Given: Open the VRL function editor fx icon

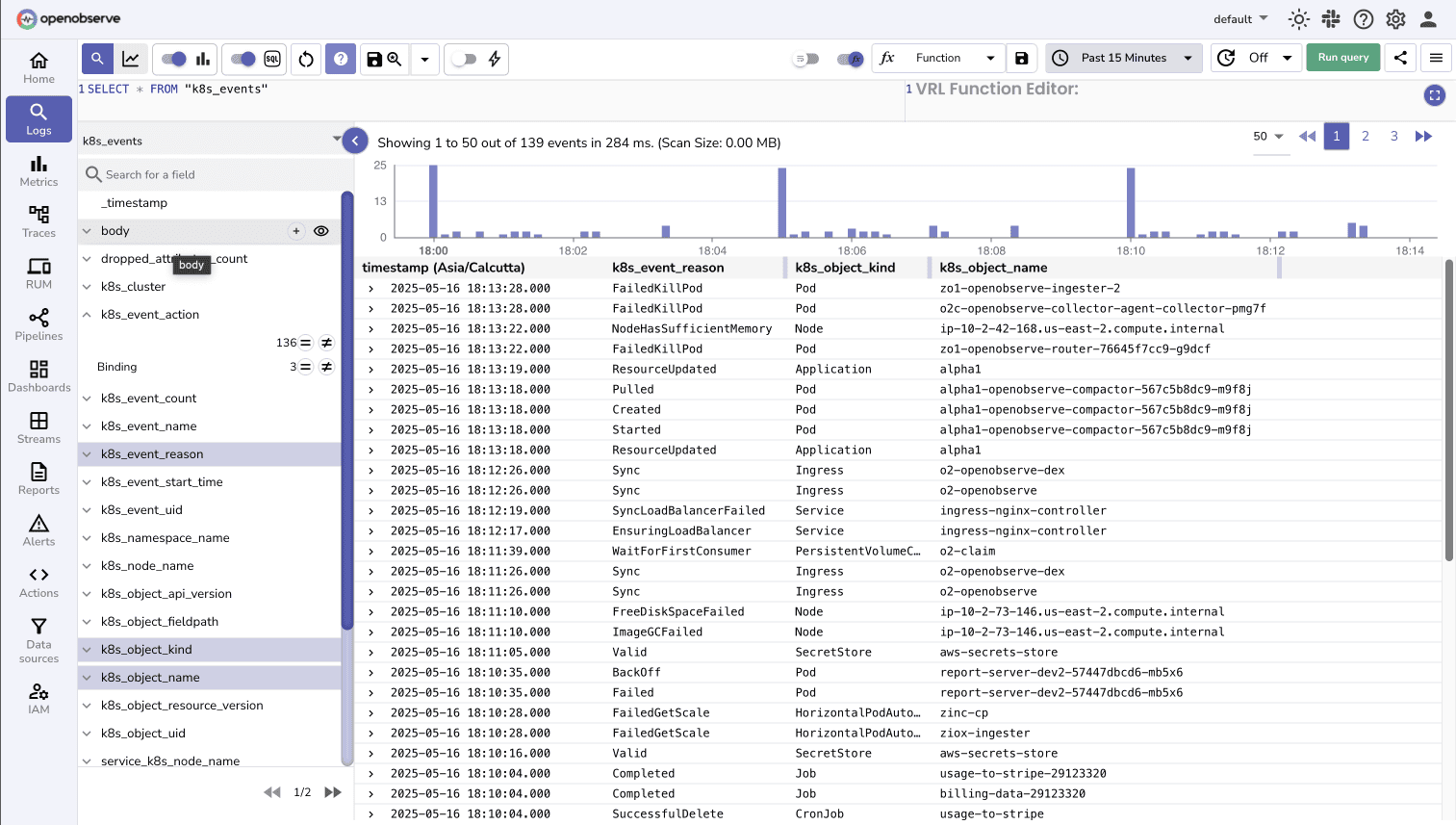Looking at the screenshot, I should click(x=886, y=58).
